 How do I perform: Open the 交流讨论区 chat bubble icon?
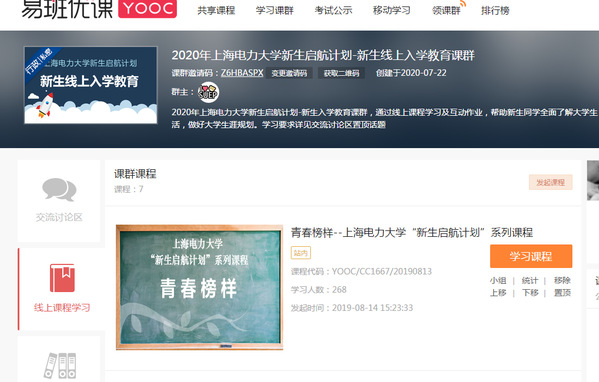[x=59, y=190]
